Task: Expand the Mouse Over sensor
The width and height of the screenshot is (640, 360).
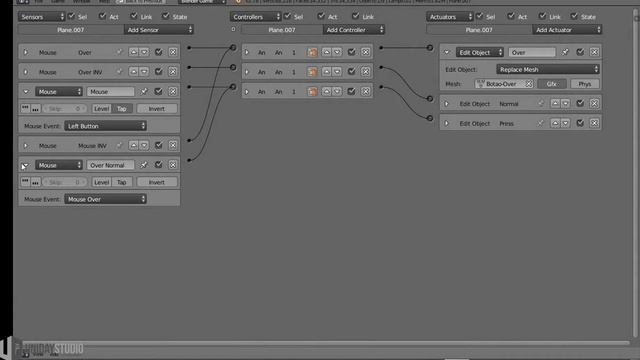Action: click(26, 52)
